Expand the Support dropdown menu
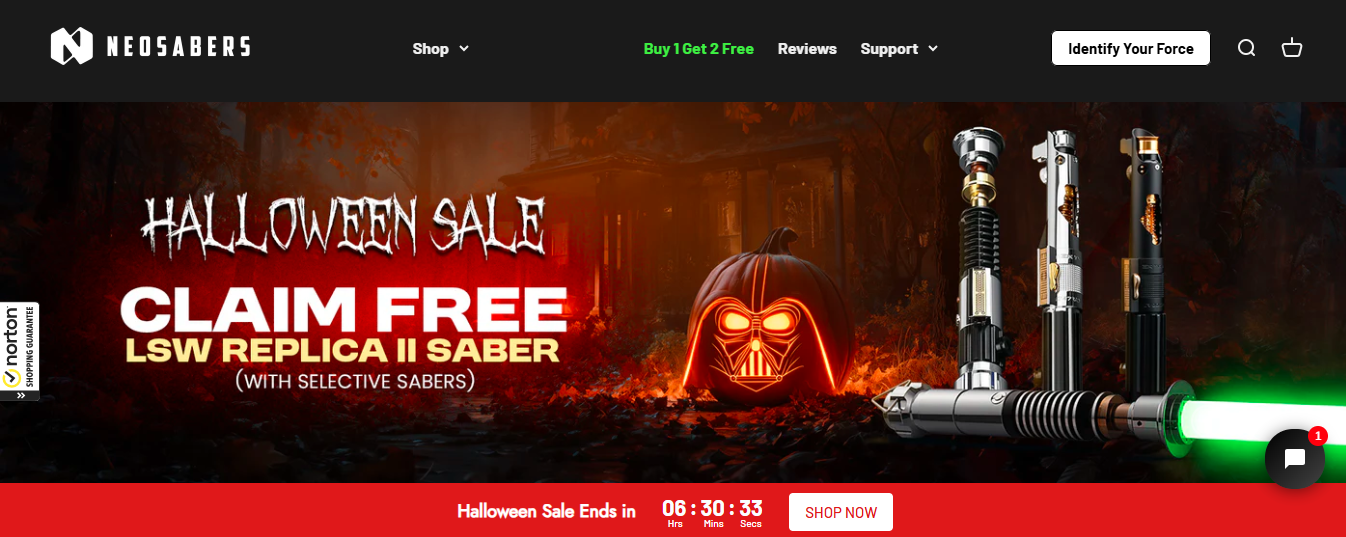This screenshot has height=537, width=1346. coord(899,48)
